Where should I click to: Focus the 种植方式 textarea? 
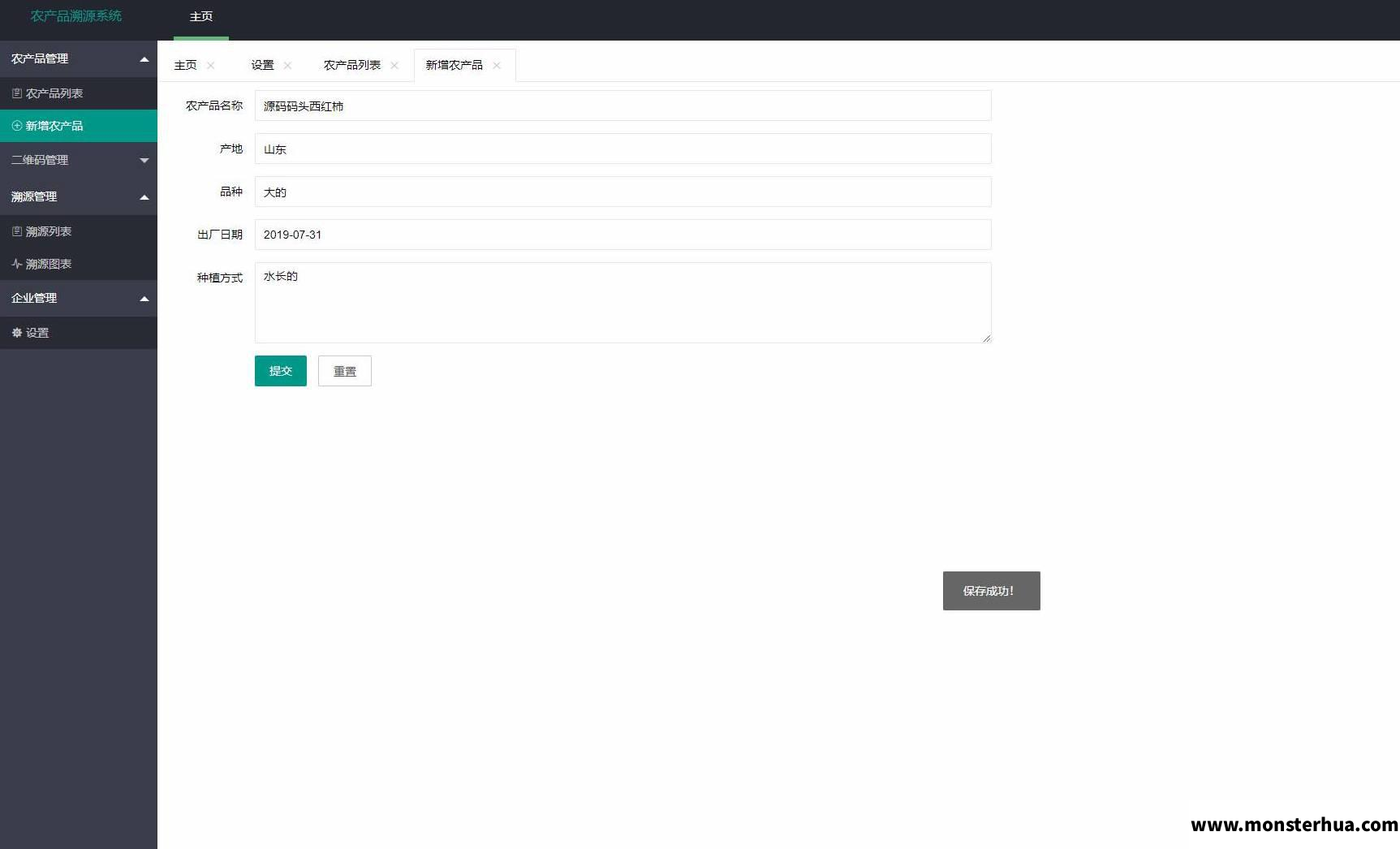pos(622,303)
